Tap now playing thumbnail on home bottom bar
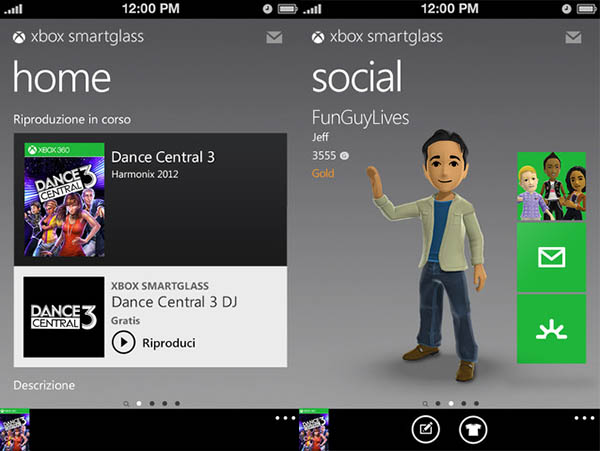The height and width of the screenshot is (451, 600). (15, 430)
